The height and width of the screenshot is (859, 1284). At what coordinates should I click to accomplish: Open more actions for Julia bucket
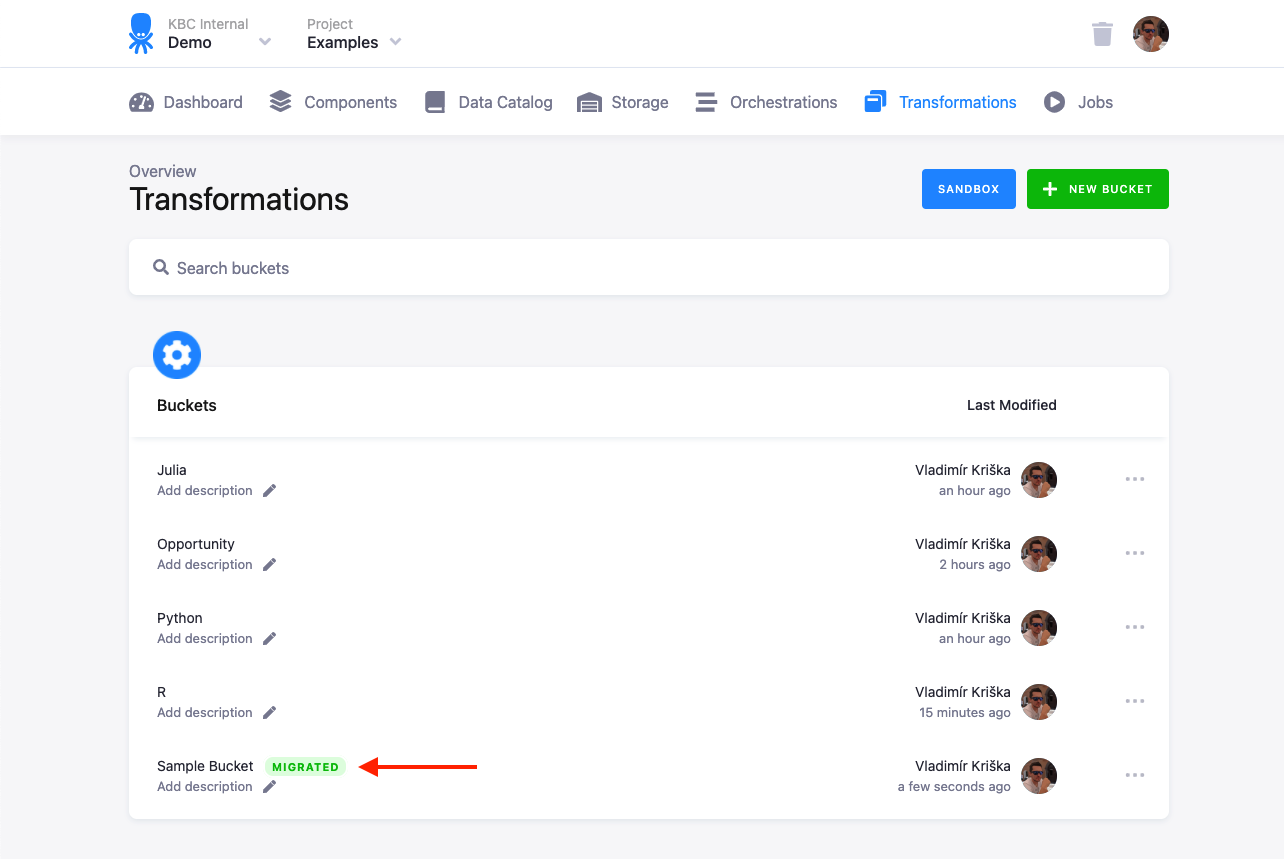click(x=1134, y=479)
